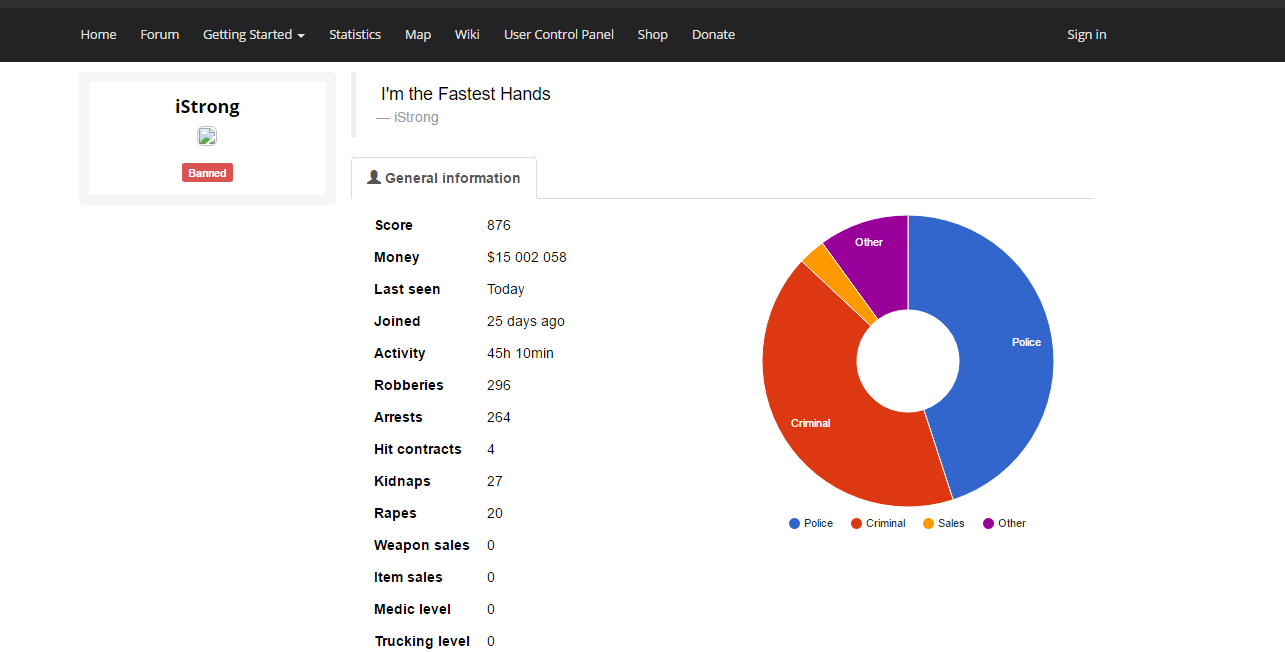Click the red Criminal legend dot
Viewport: 1285px width, 652px height.
(x=856, y=523)
